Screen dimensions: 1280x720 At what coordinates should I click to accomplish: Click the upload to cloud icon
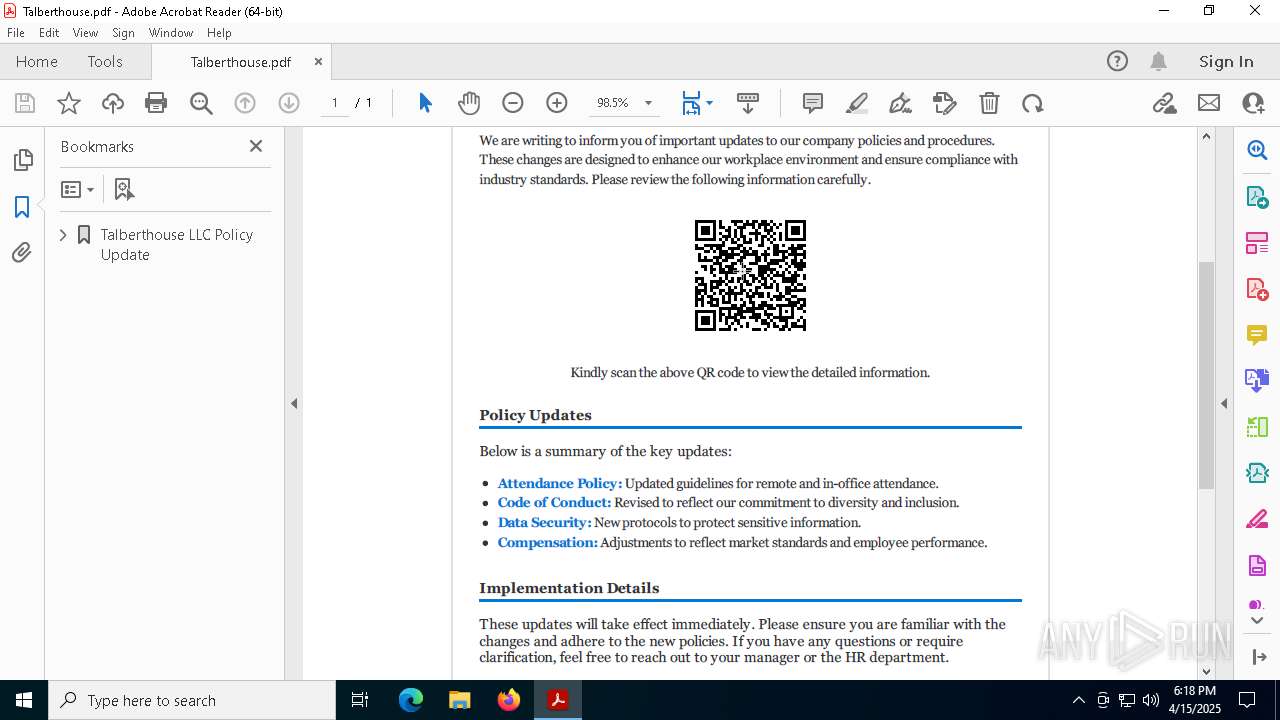[113, 103]
